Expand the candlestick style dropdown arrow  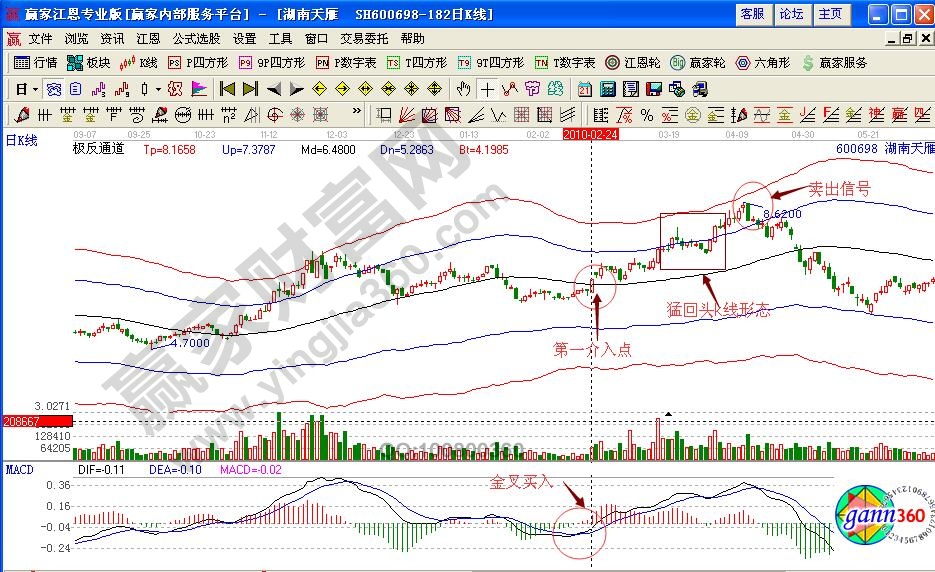158,89
